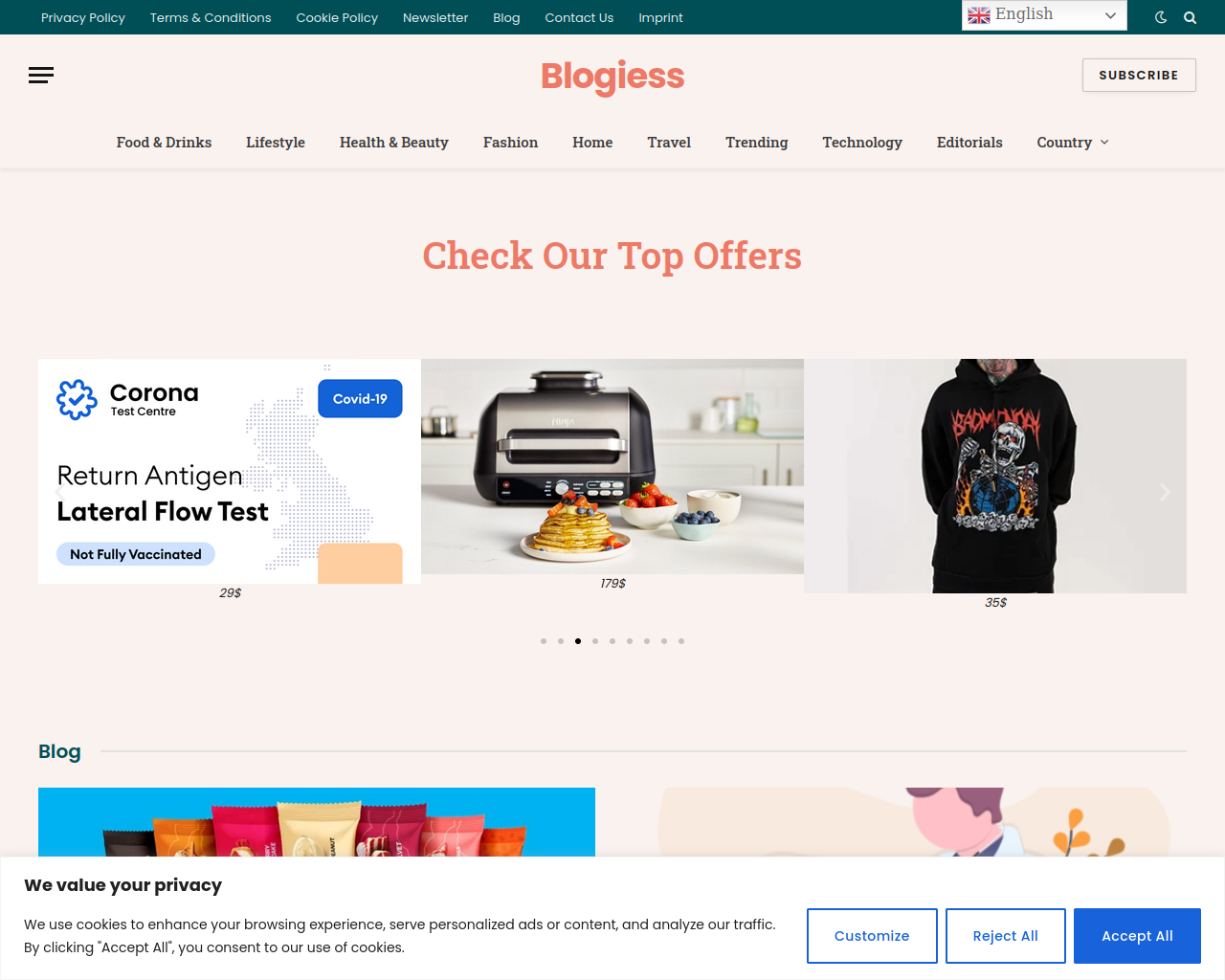Click the Reject All cookies button
The height and width of the screenshot is (980, 1225).
[x=1006, y=936]
